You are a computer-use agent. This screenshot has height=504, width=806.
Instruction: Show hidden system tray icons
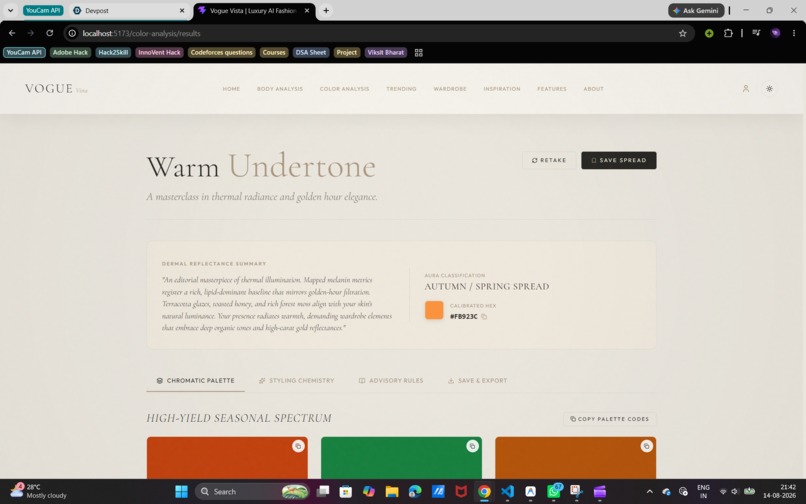(x=649, y=492)
